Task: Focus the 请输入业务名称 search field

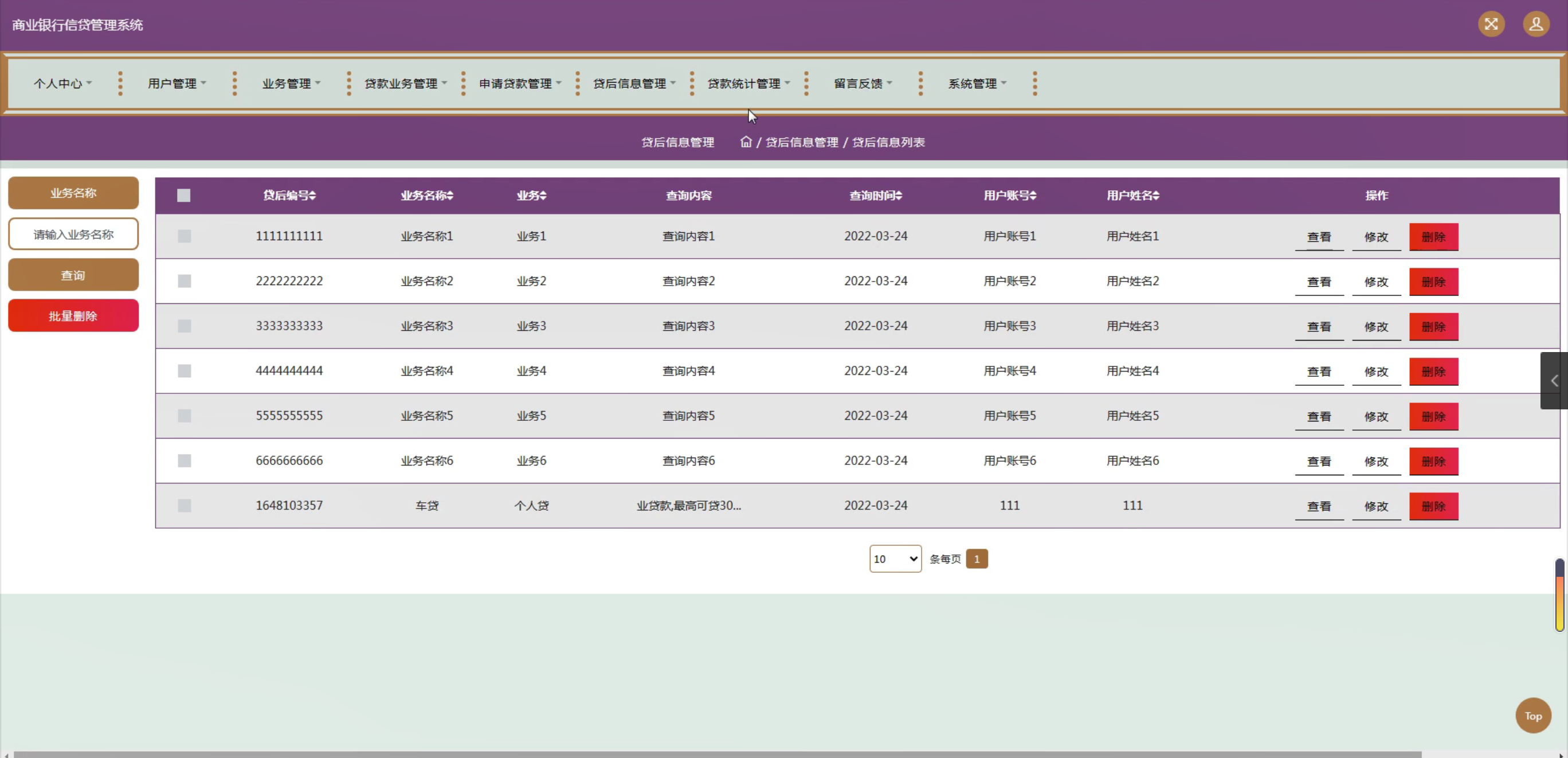Action: pos(73,235)
